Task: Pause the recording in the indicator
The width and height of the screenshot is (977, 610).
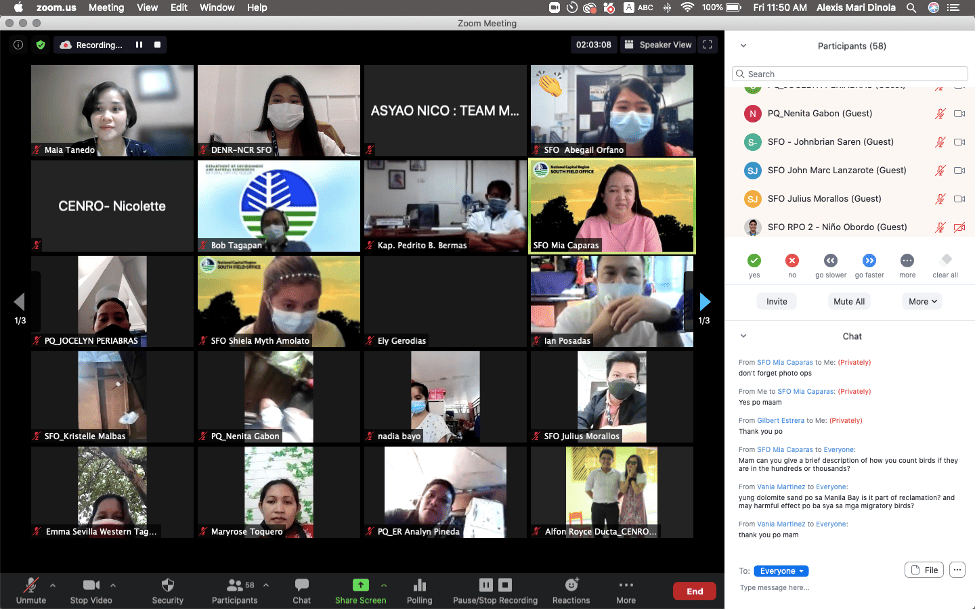Action: tap(139, 45)
